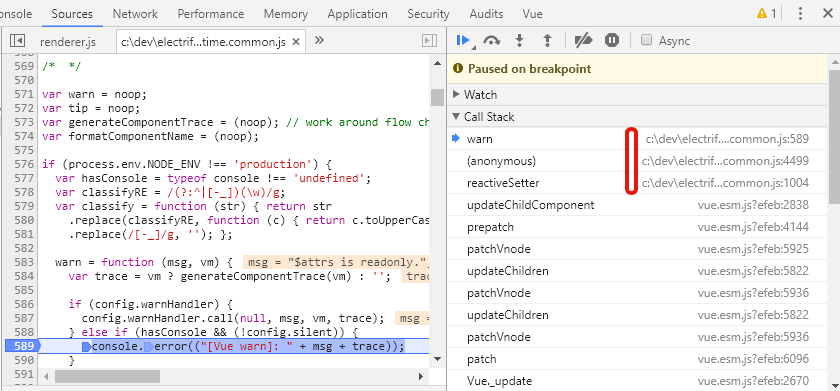The image size is (840, 391).
Task: Step over next function call
Action: [x=491, y=41]
